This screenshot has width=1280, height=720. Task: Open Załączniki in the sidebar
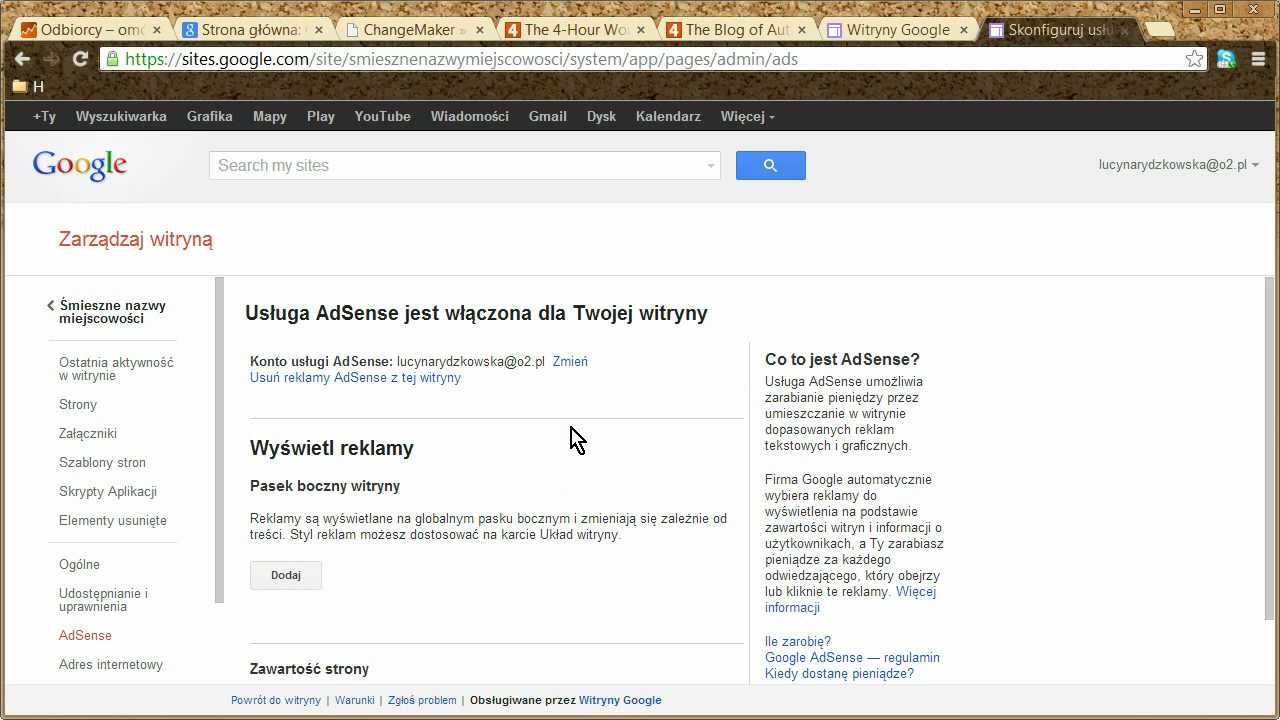[88, 434]
